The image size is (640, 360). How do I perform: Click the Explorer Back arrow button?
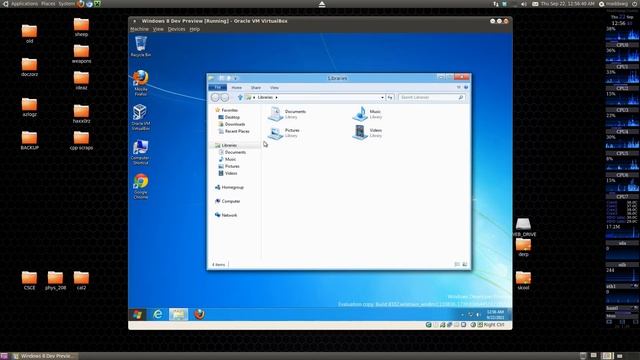click(x=215, y=98)
